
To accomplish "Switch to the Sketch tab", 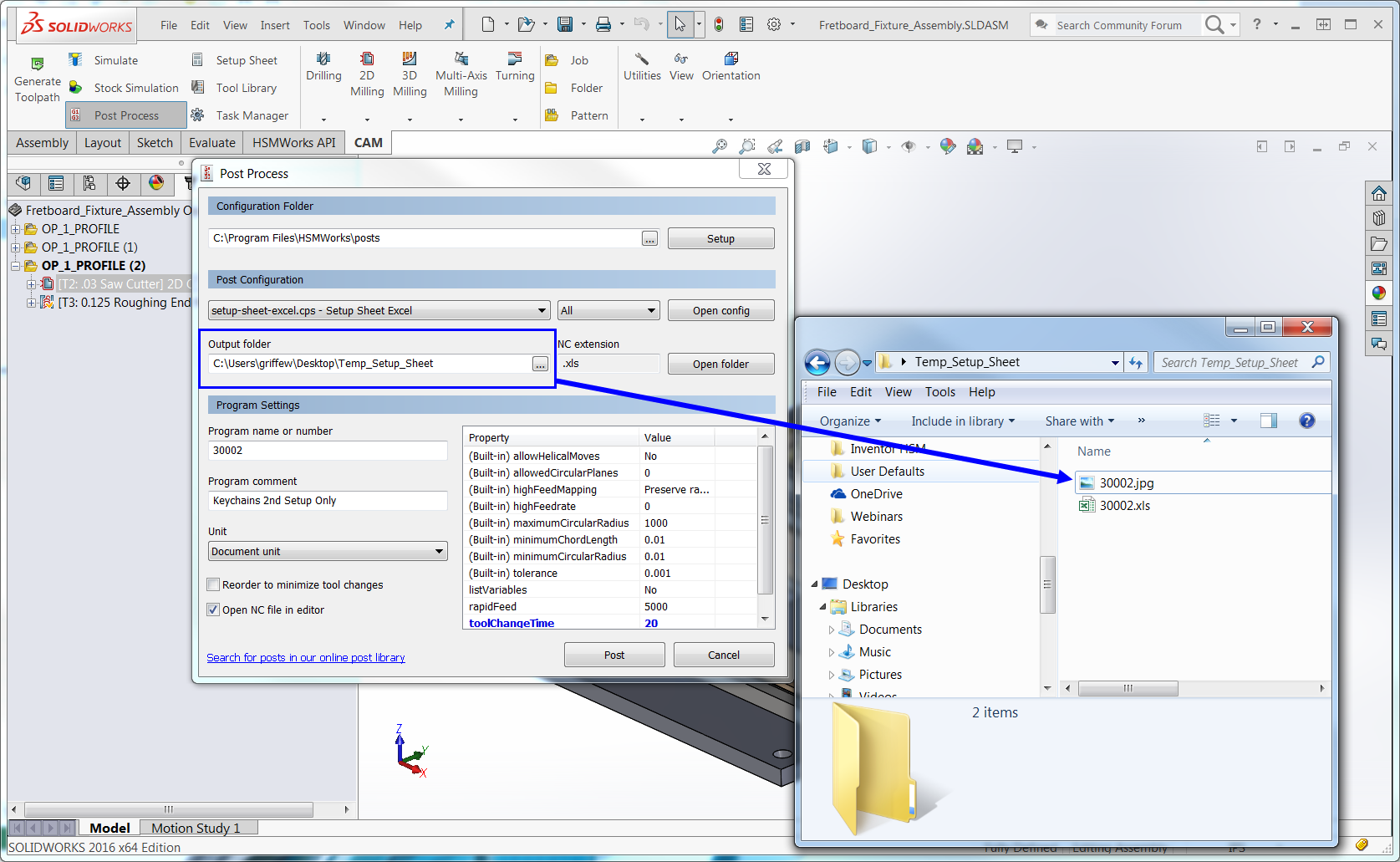I will point(155,143).
